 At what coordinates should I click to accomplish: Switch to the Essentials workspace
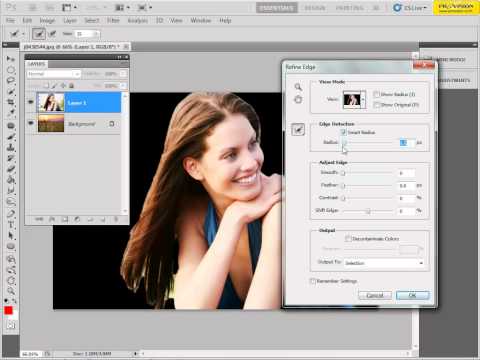pyautogui.click(x=277, y=7)
